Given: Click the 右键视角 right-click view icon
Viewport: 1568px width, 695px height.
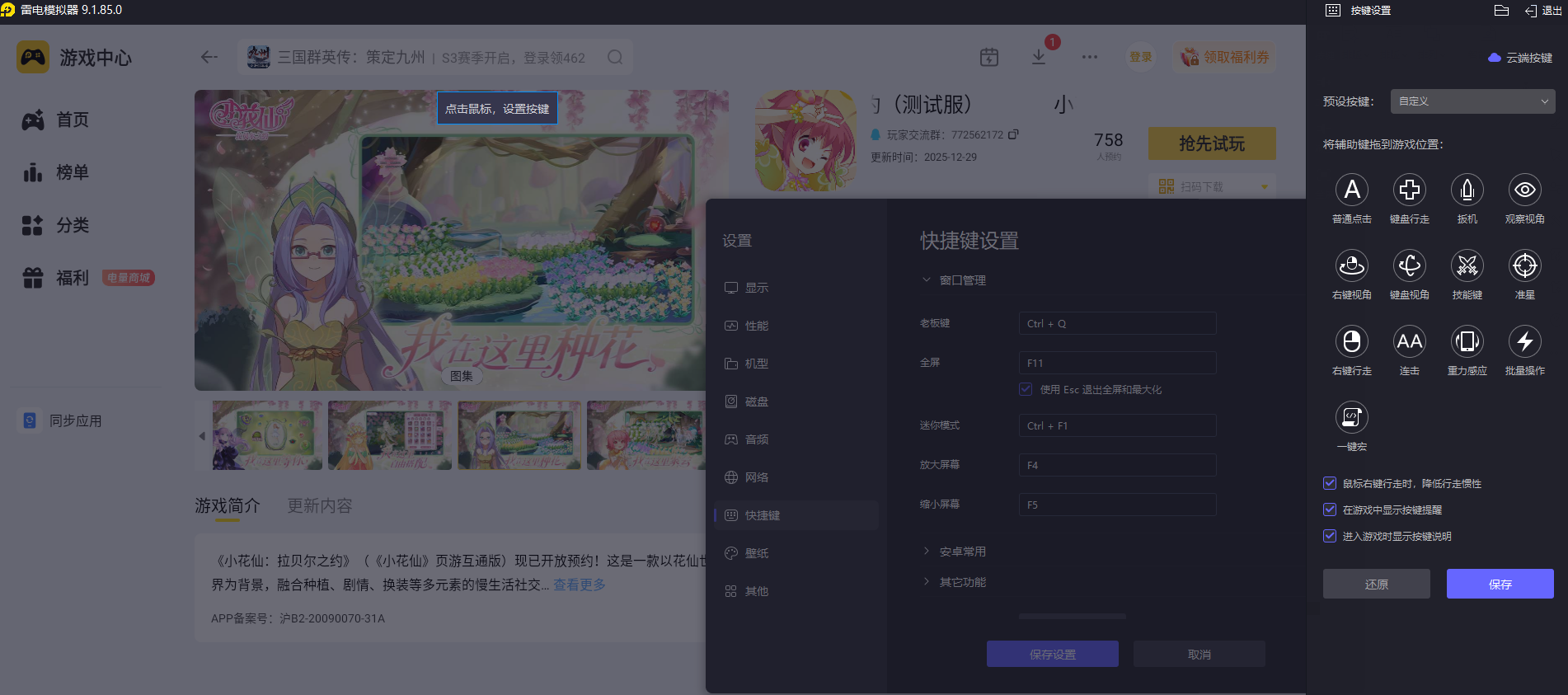Looking at the screenshot, I should pos(1352,265).
